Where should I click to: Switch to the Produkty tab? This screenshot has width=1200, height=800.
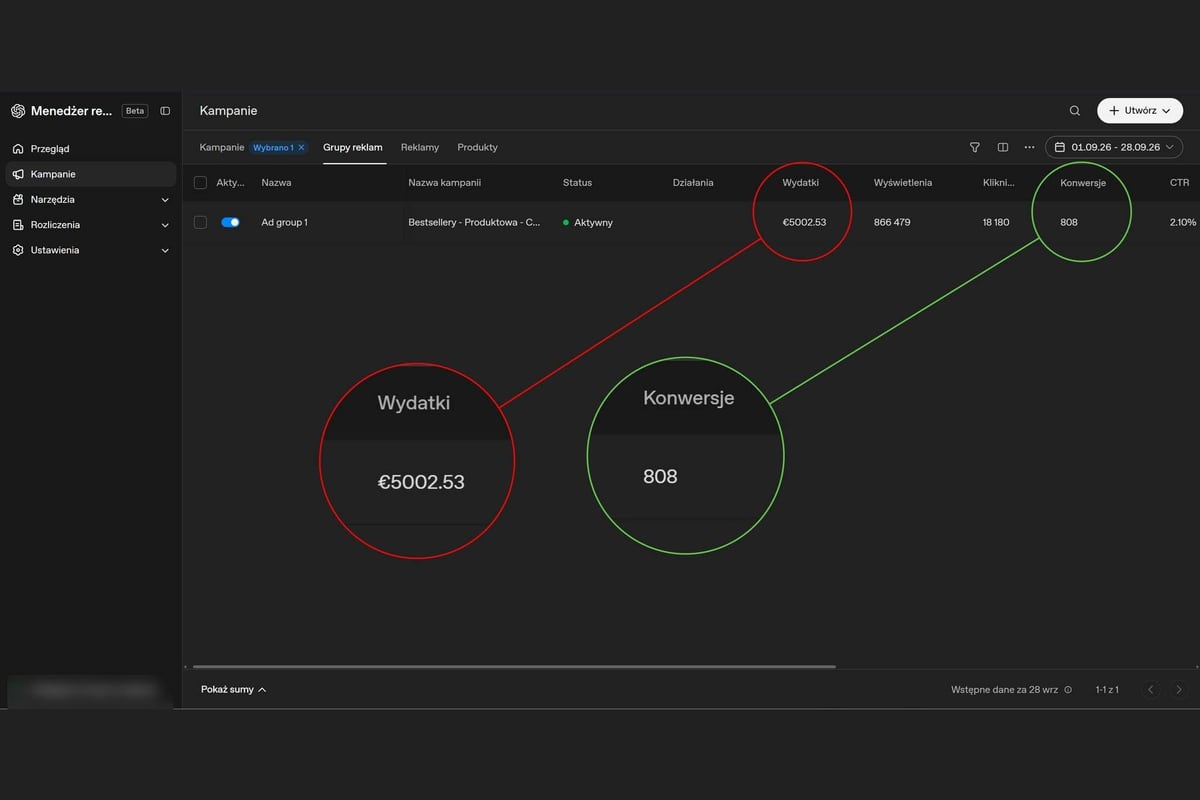point(477,148)
